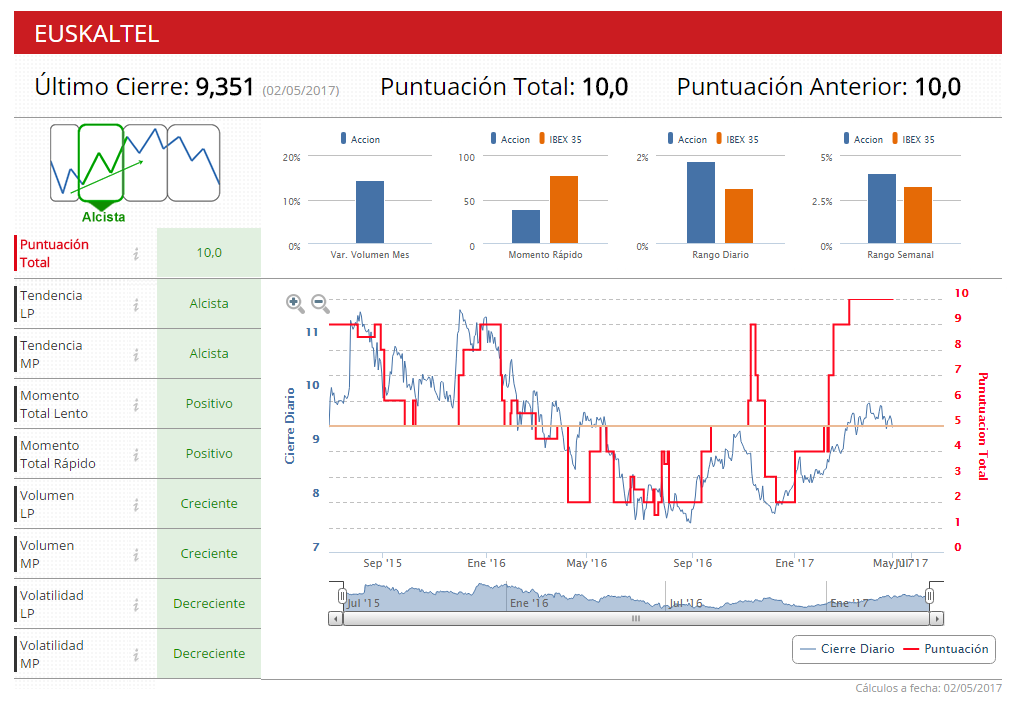The height and width of the screenshot is (701, 1019).
Task: Click the zoom out magnifier icon
Action: pyautogui.click(x=320, y=302)
